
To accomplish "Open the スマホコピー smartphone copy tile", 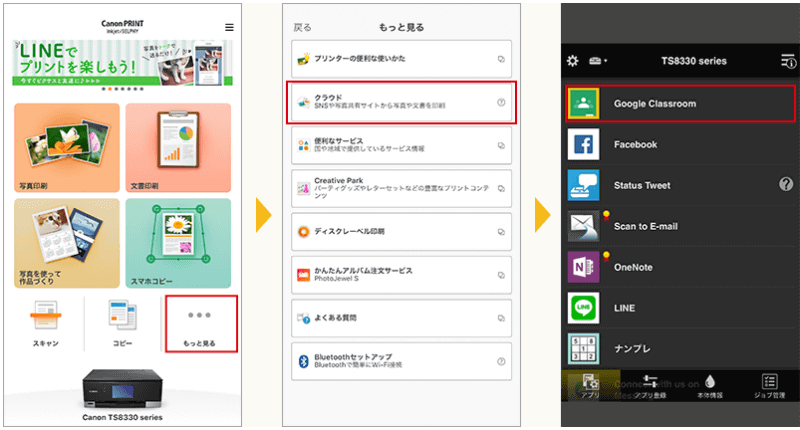I will [x=178, y=243].
